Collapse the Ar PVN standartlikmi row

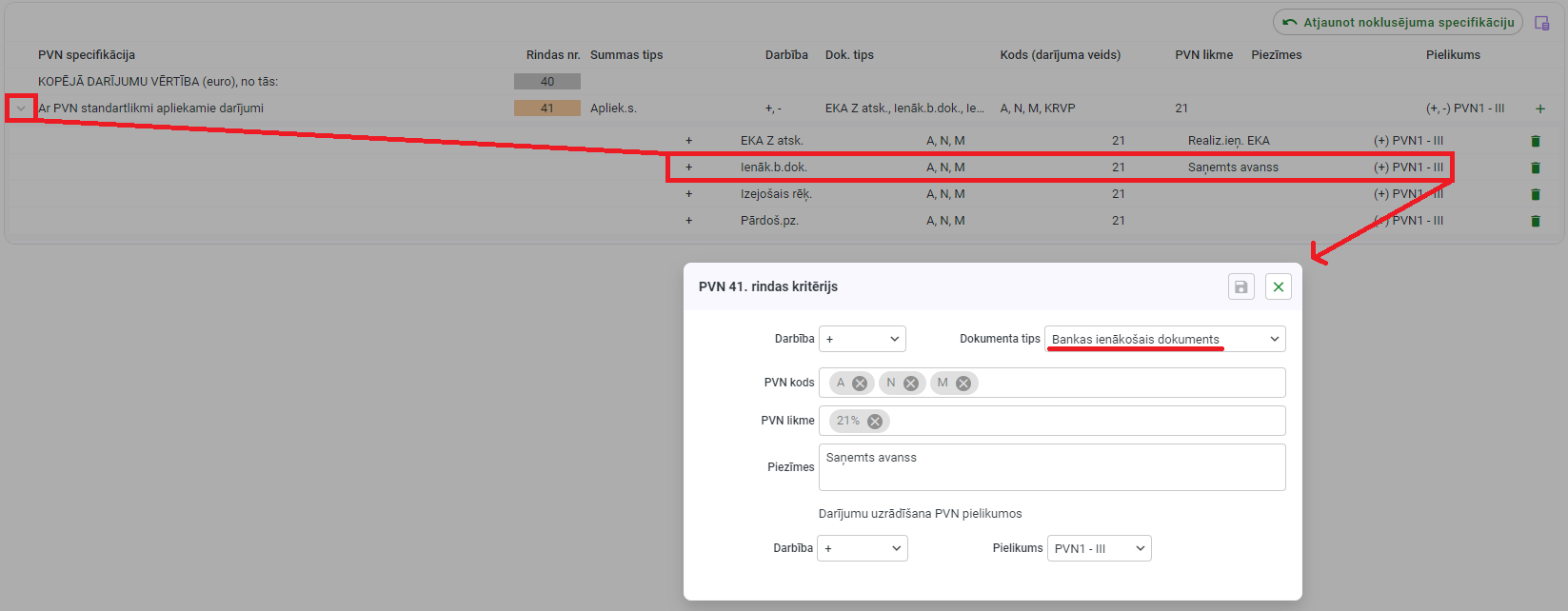point(21,108)
